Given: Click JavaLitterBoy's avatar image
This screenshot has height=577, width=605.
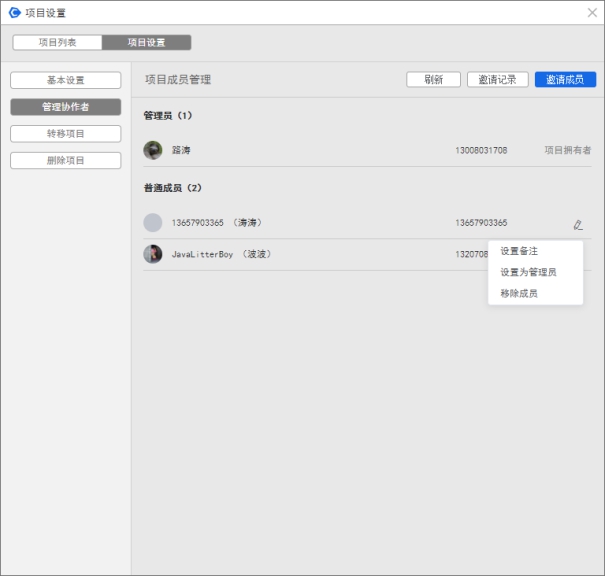Looking at the screenshot, I should [153, 254].
